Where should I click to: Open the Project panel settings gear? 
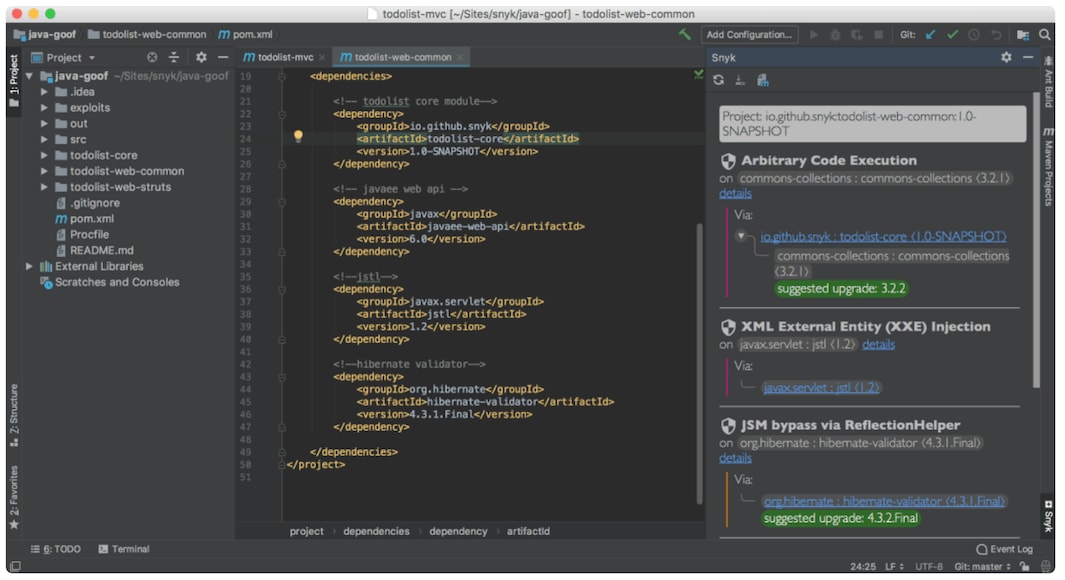[201, 58]
